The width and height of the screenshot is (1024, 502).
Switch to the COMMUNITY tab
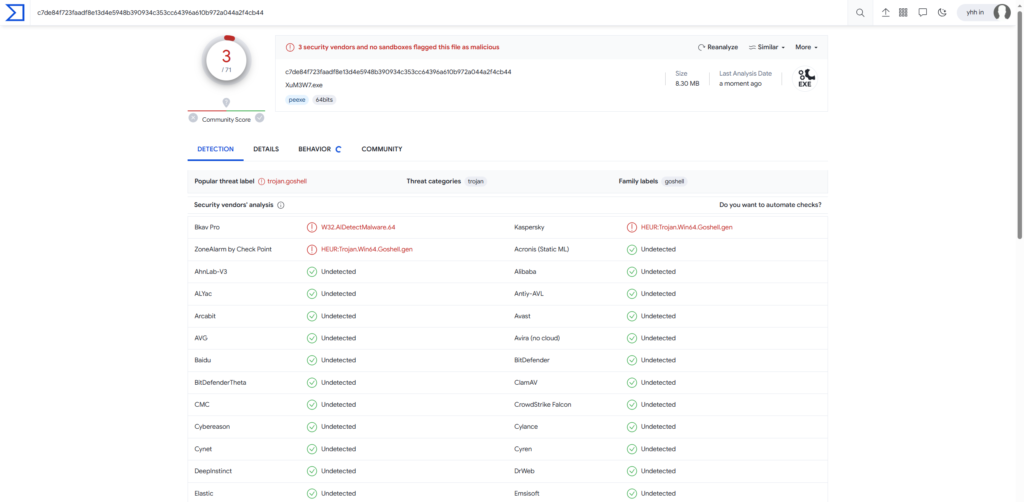(382, 149)
